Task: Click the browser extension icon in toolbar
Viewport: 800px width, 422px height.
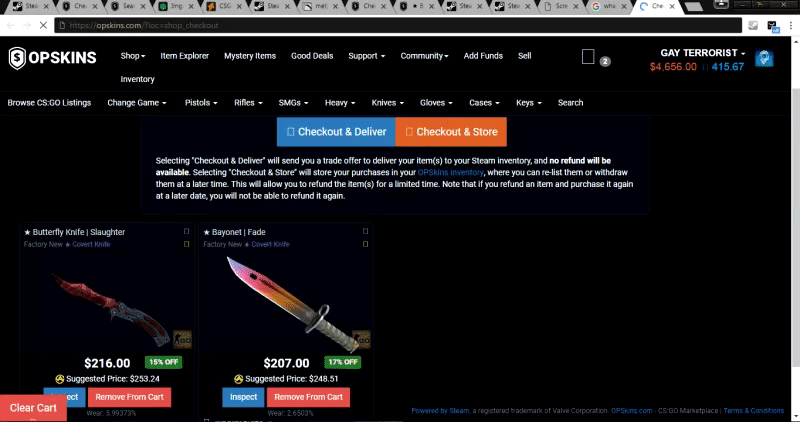Action: tap(772, 26)
